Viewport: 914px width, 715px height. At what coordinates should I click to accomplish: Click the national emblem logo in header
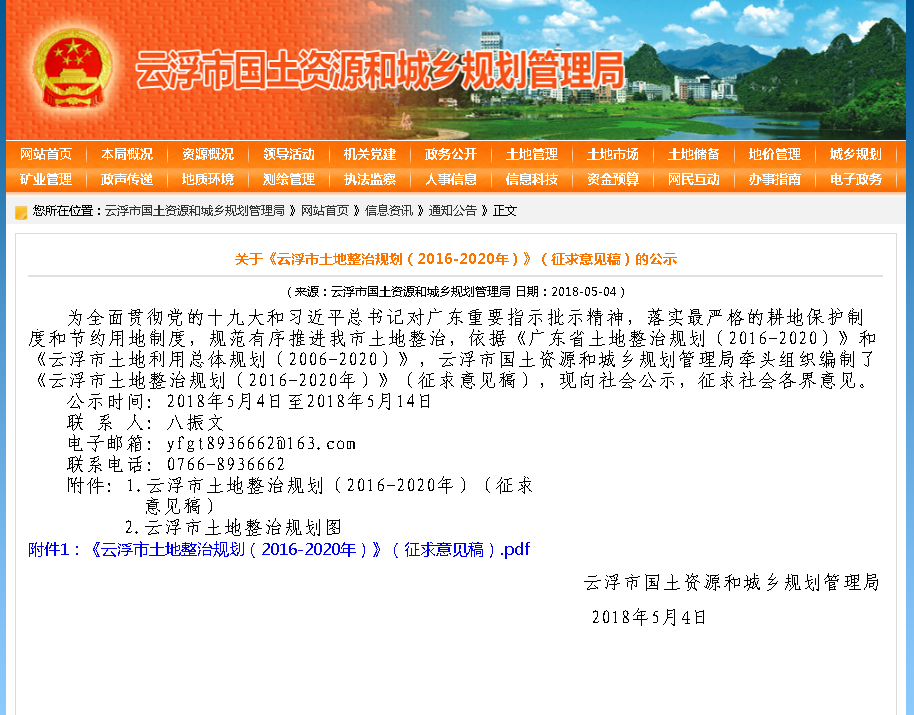(65, 69)
